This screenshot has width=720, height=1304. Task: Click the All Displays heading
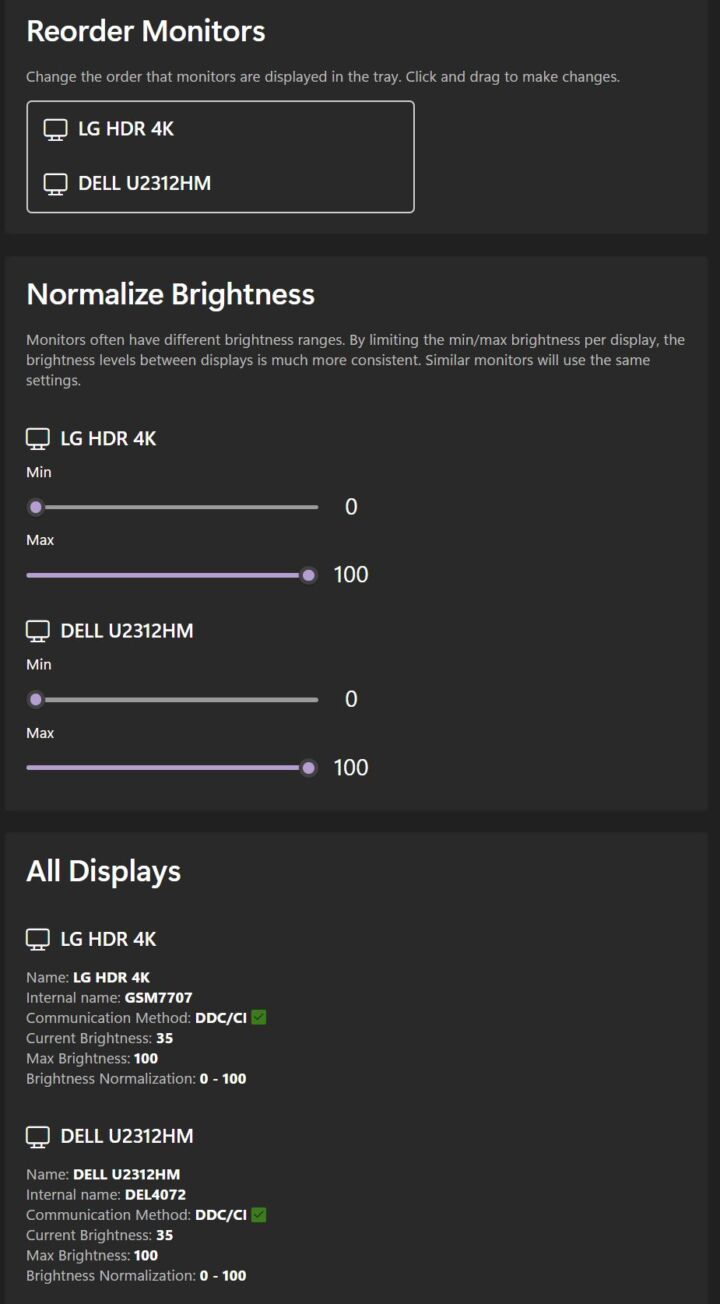coord(103,871)
